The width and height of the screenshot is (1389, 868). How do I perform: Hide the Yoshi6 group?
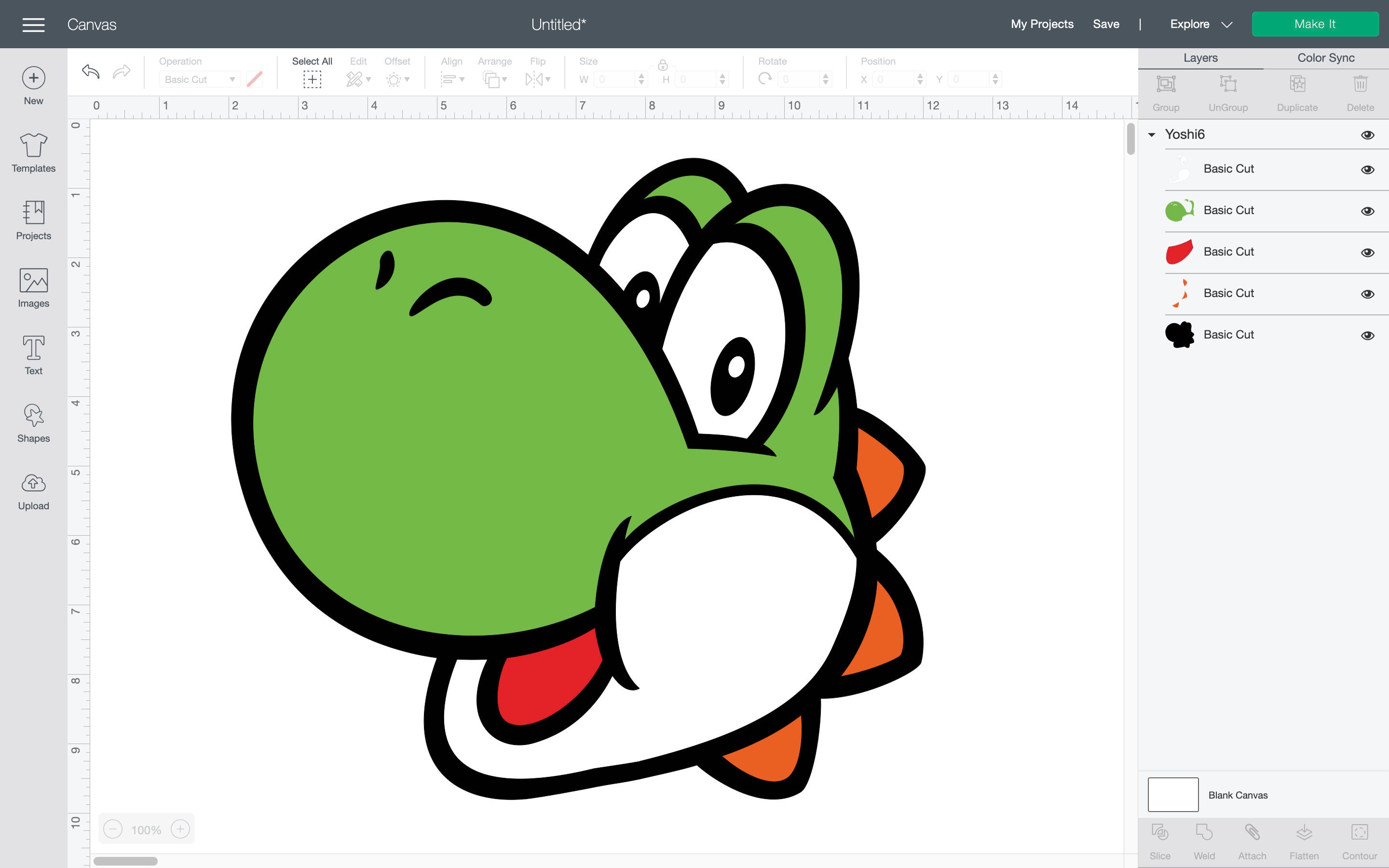point(1367,135)
